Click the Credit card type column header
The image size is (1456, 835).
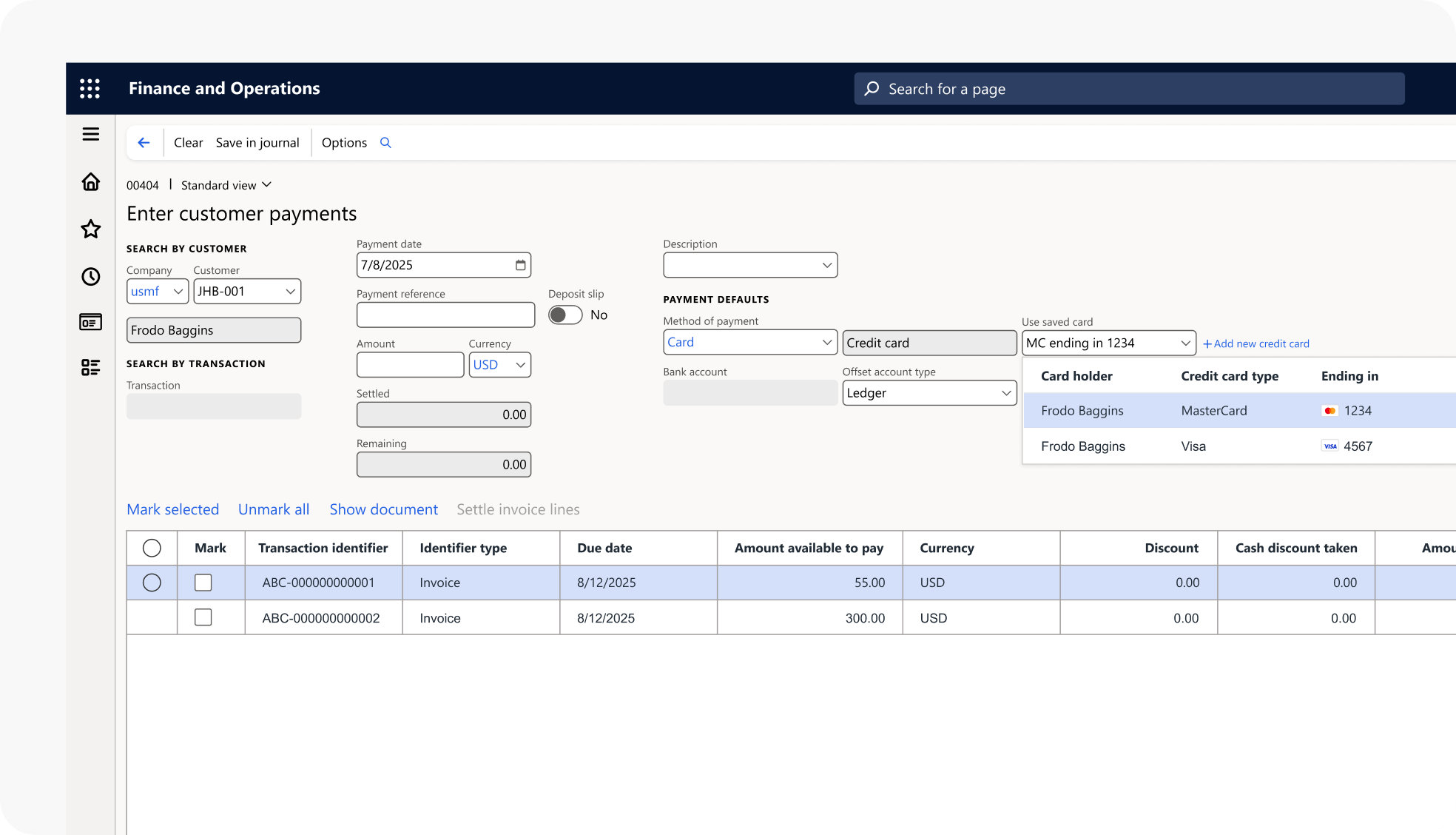click(x=1230, y=376)
